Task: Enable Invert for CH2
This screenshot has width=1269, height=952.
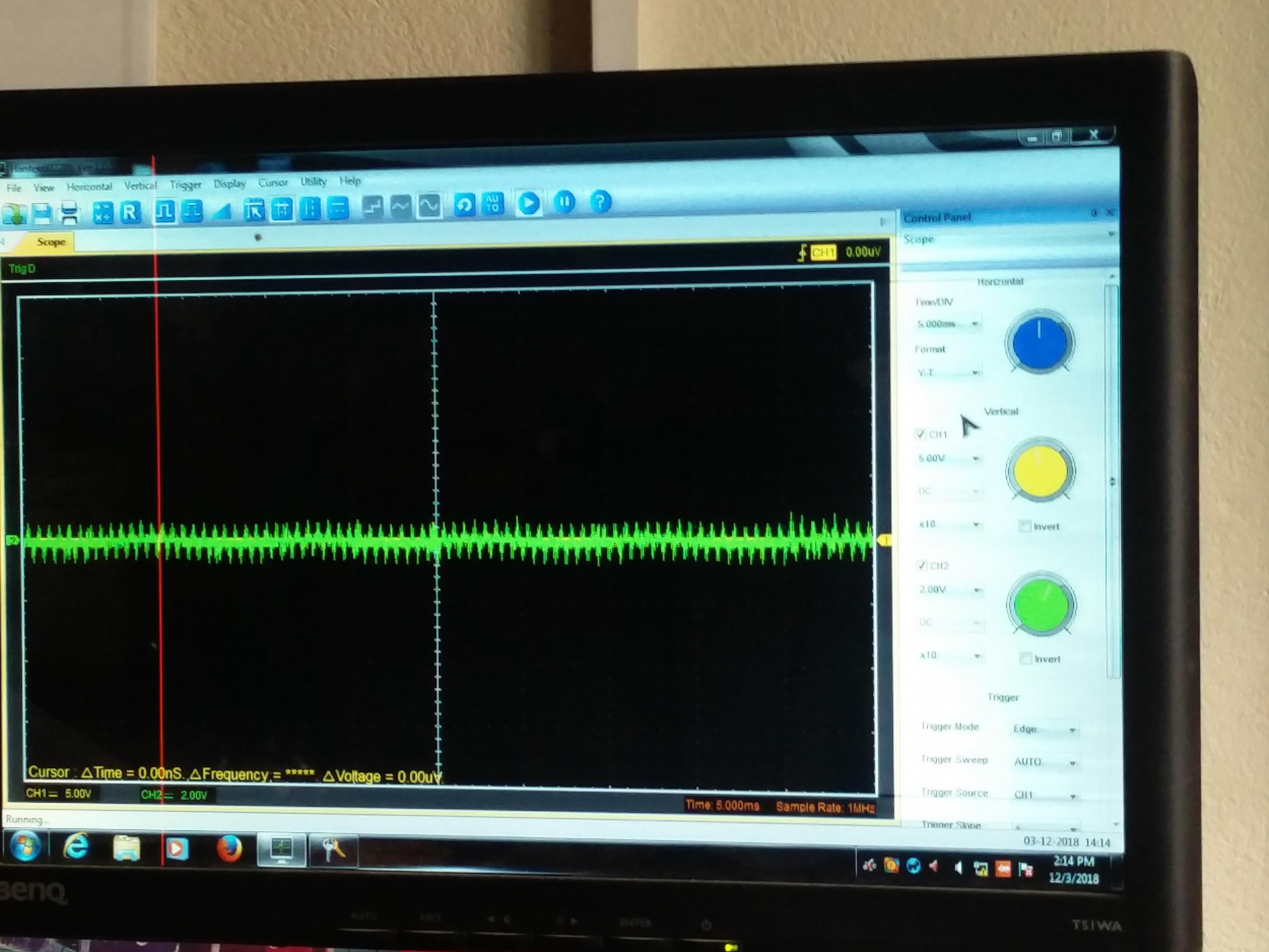Action: 1025,659
